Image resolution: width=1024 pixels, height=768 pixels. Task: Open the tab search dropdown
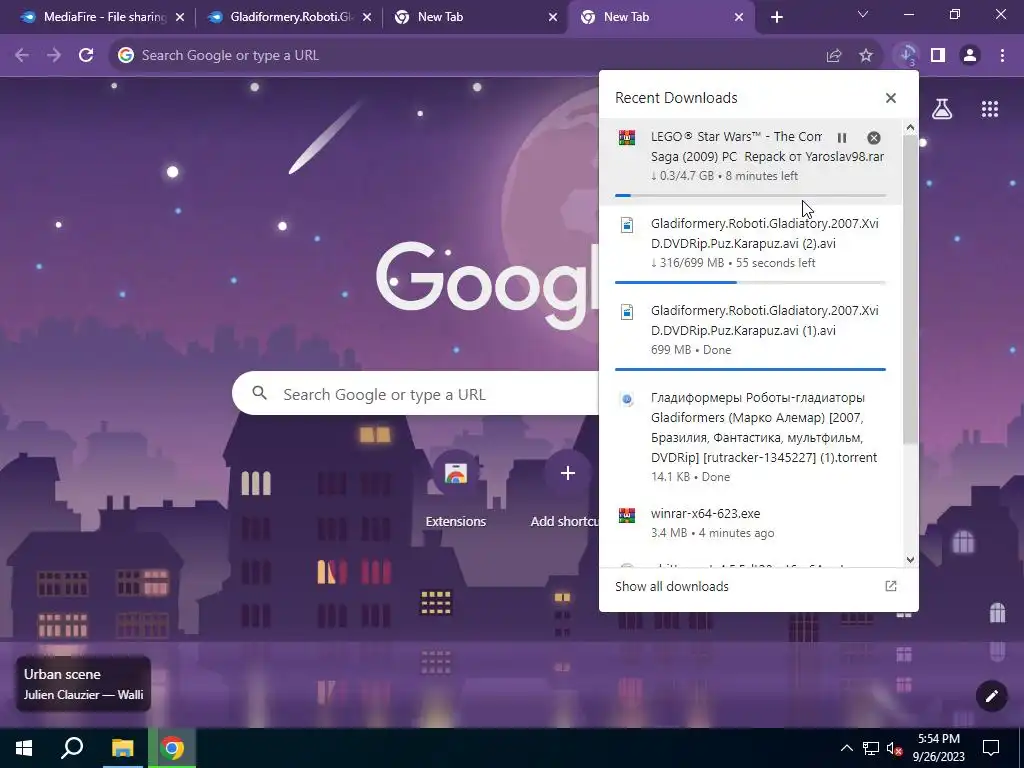pyautogui.click(x=863, y=14)
